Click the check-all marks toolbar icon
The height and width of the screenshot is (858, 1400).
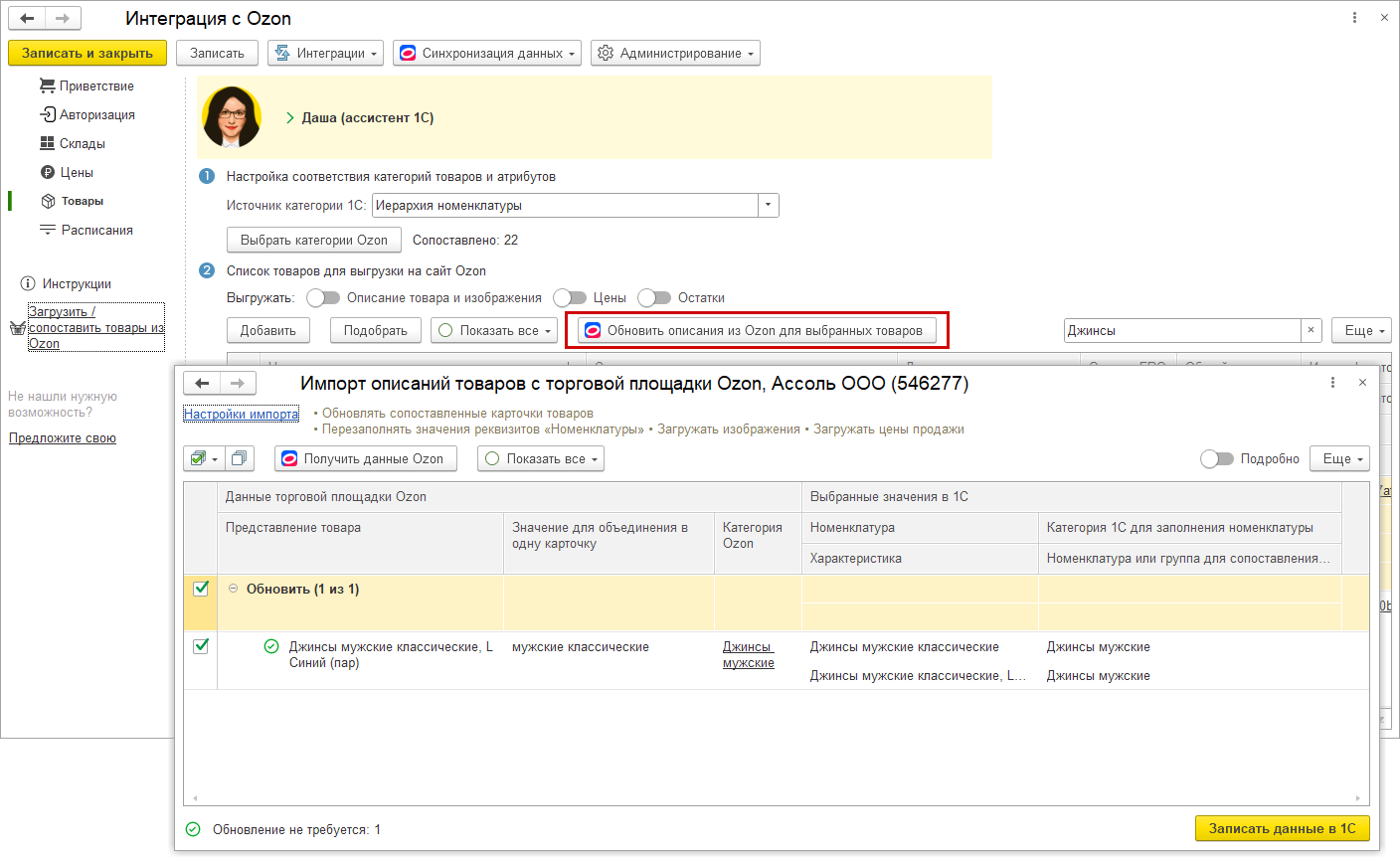pos(203,458)
